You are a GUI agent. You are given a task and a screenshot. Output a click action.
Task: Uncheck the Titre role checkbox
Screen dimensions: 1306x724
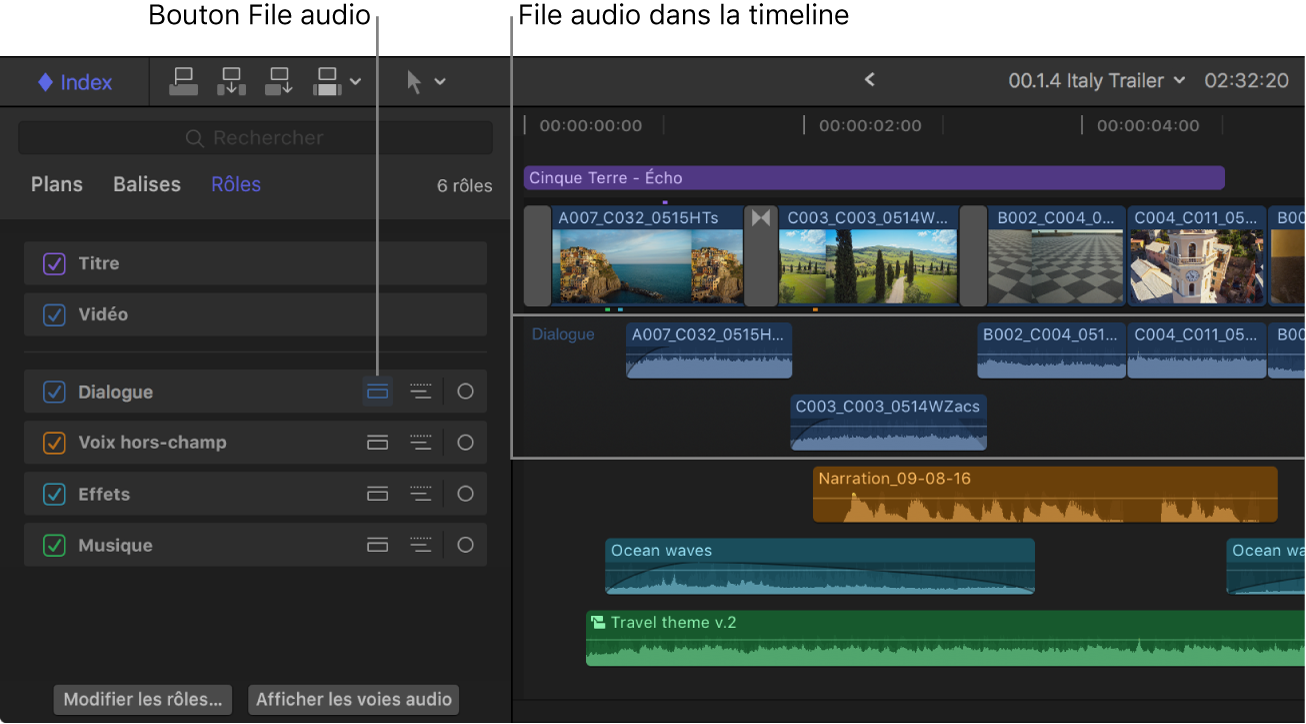pos(54,263)
